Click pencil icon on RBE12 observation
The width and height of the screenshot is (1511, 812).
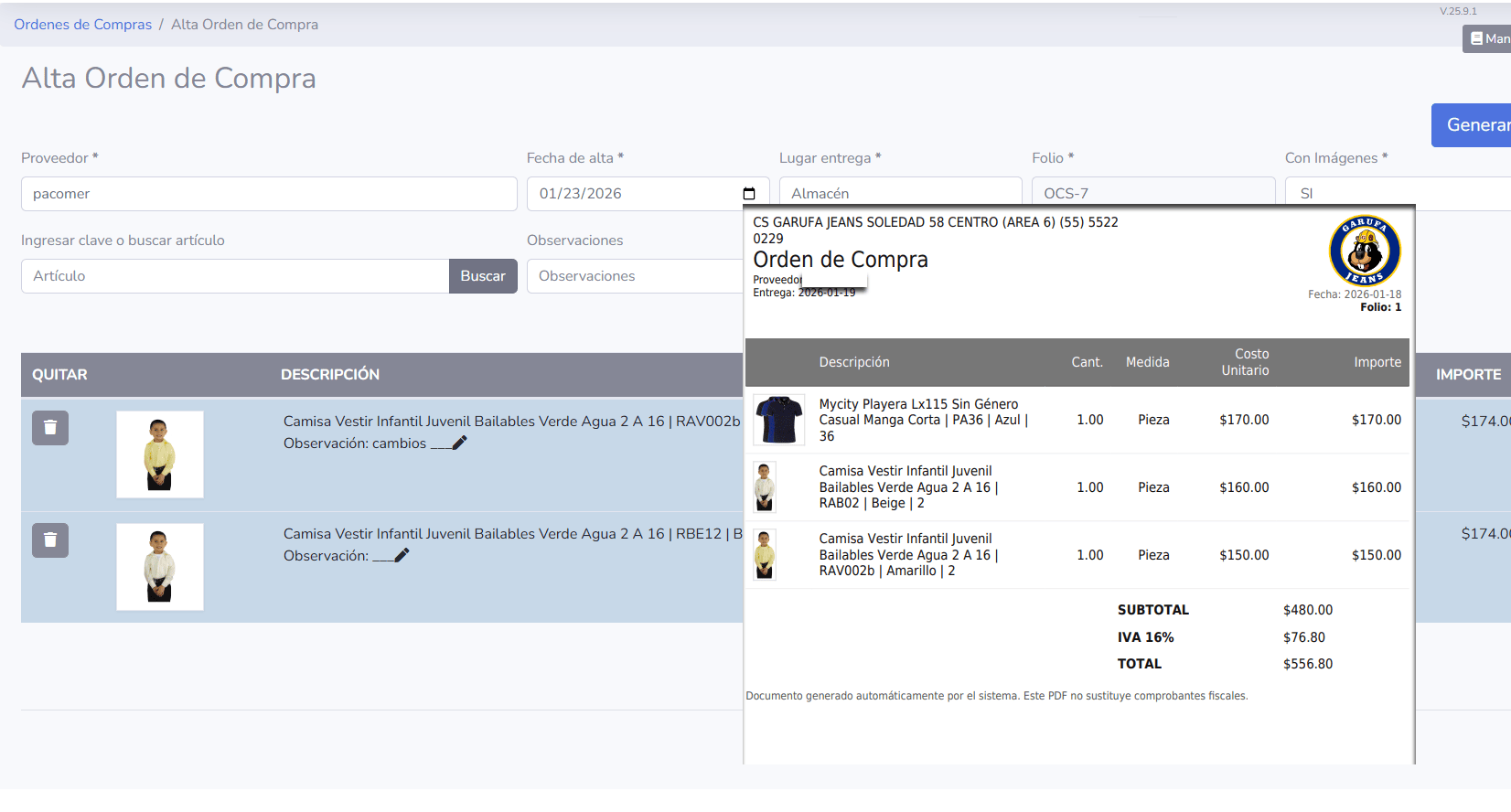tap(402, 556)
